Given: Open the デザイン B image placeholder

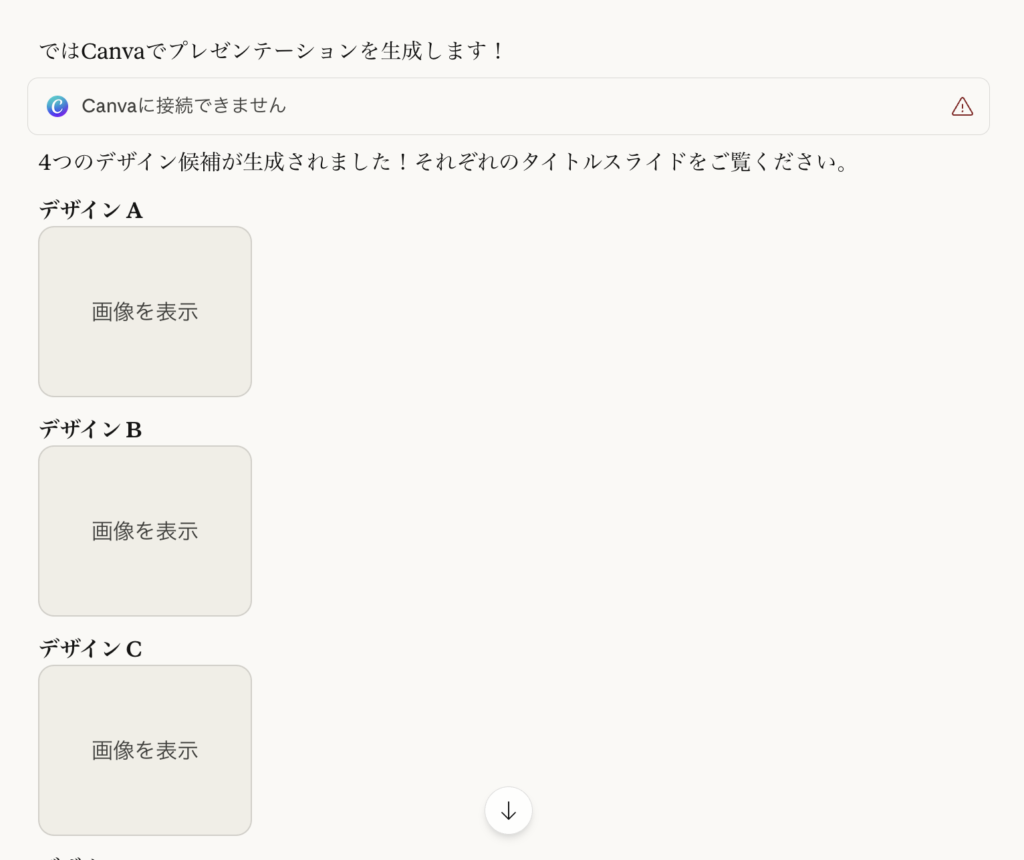Looking at the screenshot, I should [x=145, y=531].
